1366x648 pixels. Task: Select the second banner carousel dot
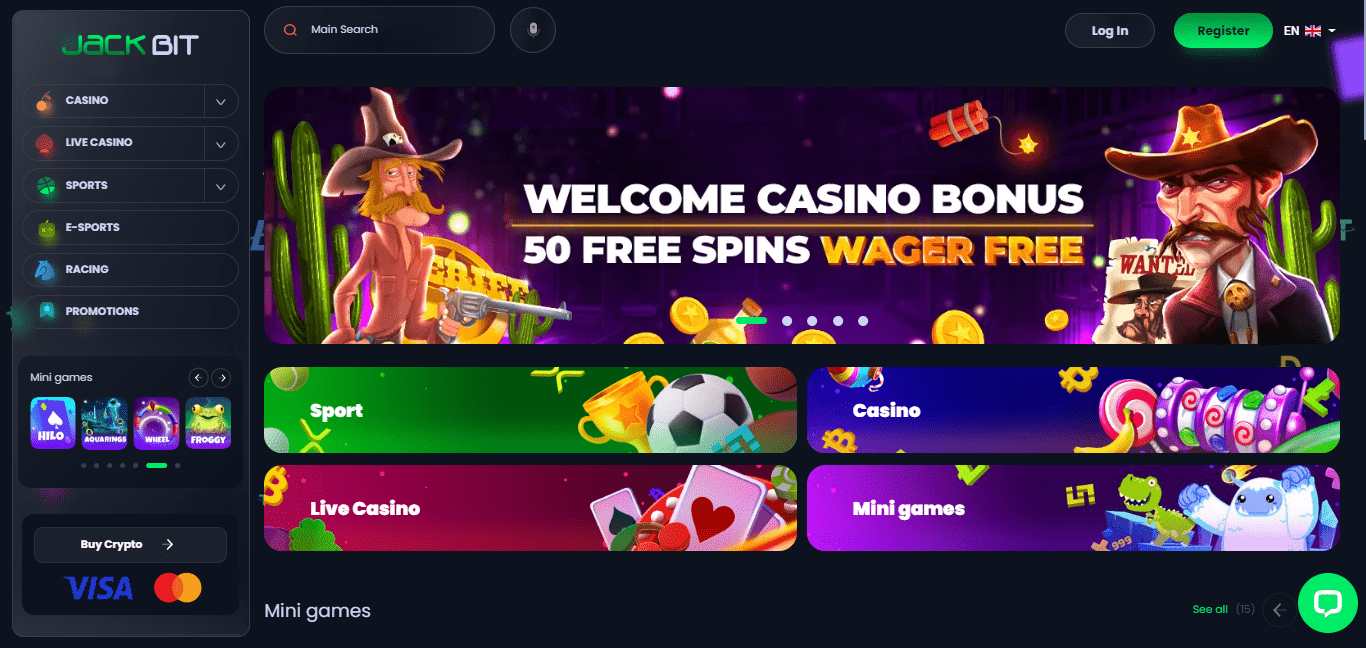787,321
